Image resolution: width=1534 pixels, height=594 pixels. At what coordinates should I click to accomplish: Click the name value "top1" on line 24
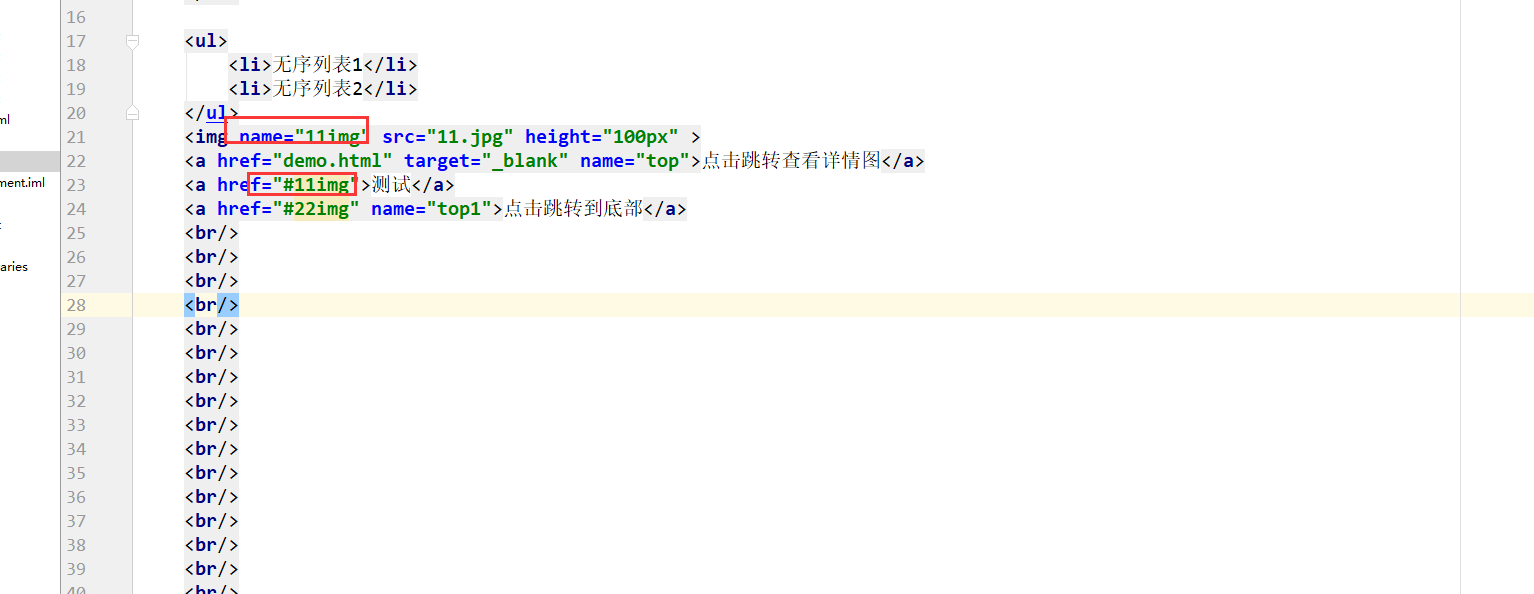click(x=458, y=209)
